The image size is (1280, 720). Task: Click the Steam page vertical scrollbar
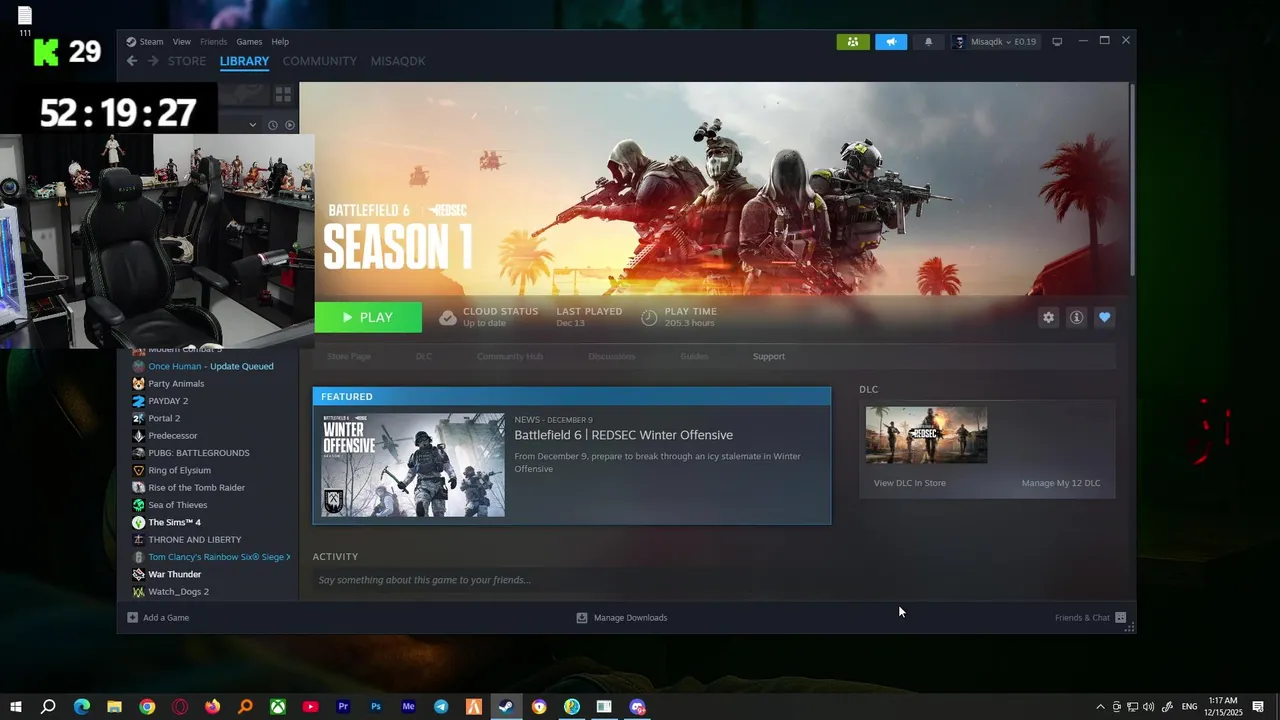click(x=1132, y=180)
